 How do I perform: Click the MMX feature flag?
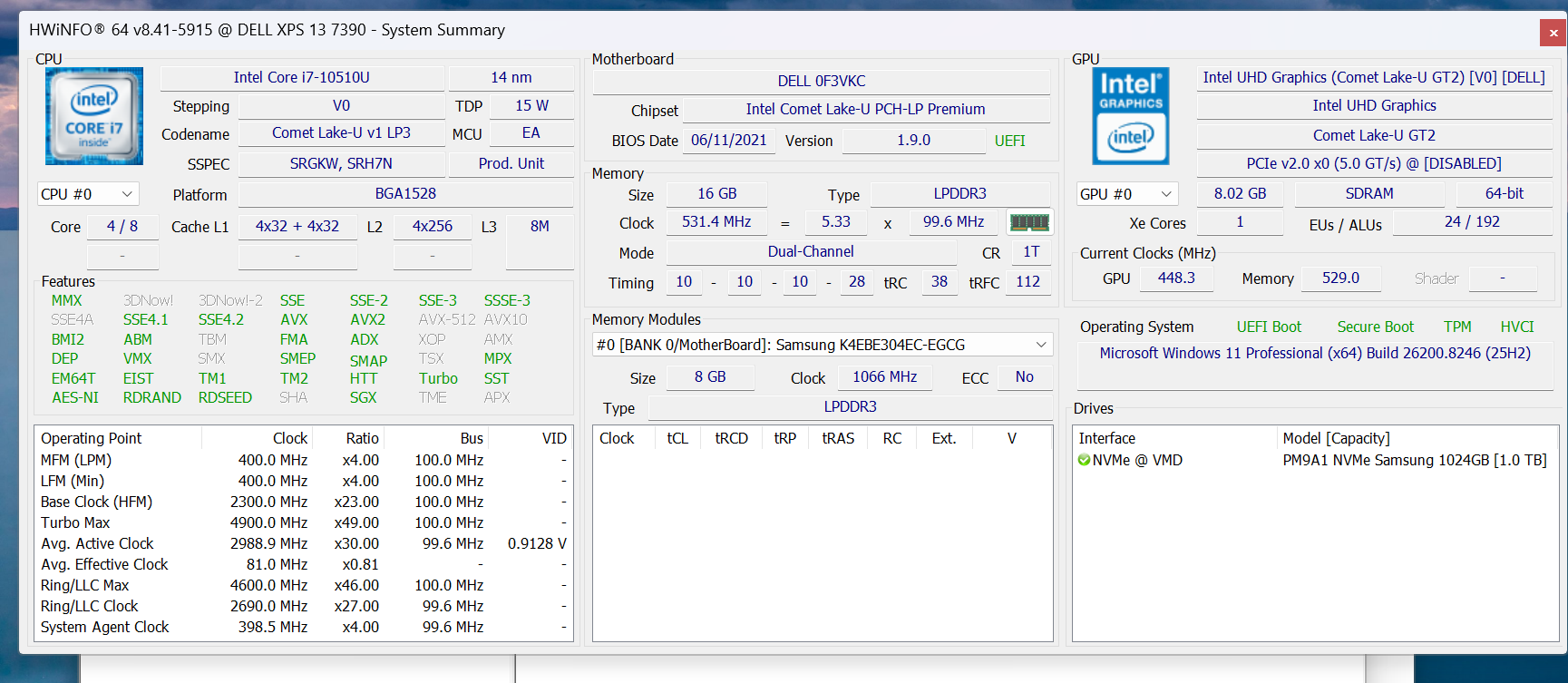(66, 300)
